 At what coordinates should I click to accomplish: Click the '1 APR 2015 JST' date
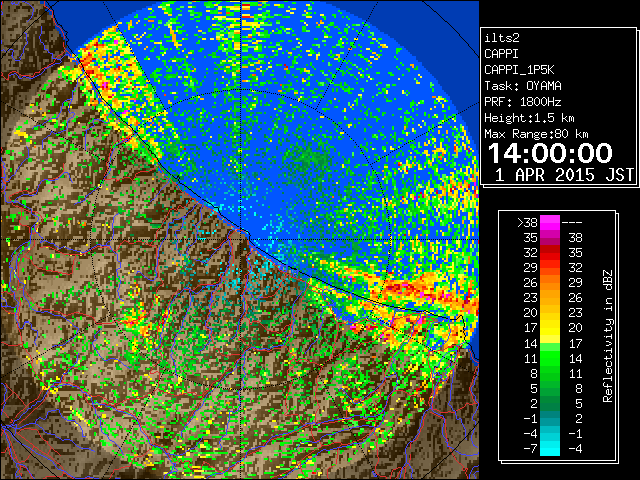(564, 175)
